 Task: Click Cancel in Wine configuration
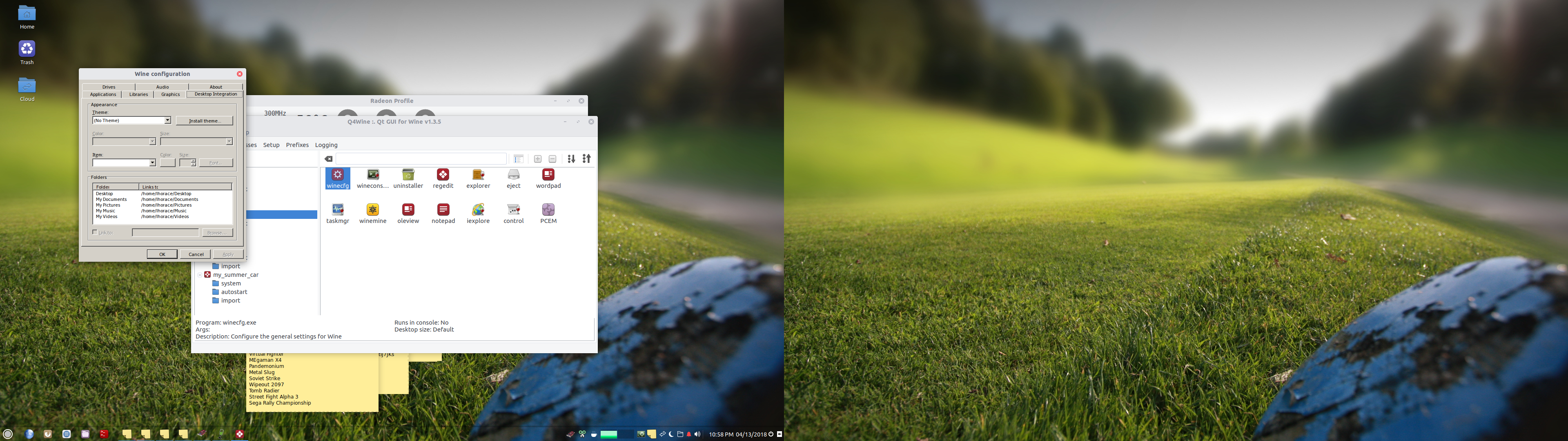196,254
